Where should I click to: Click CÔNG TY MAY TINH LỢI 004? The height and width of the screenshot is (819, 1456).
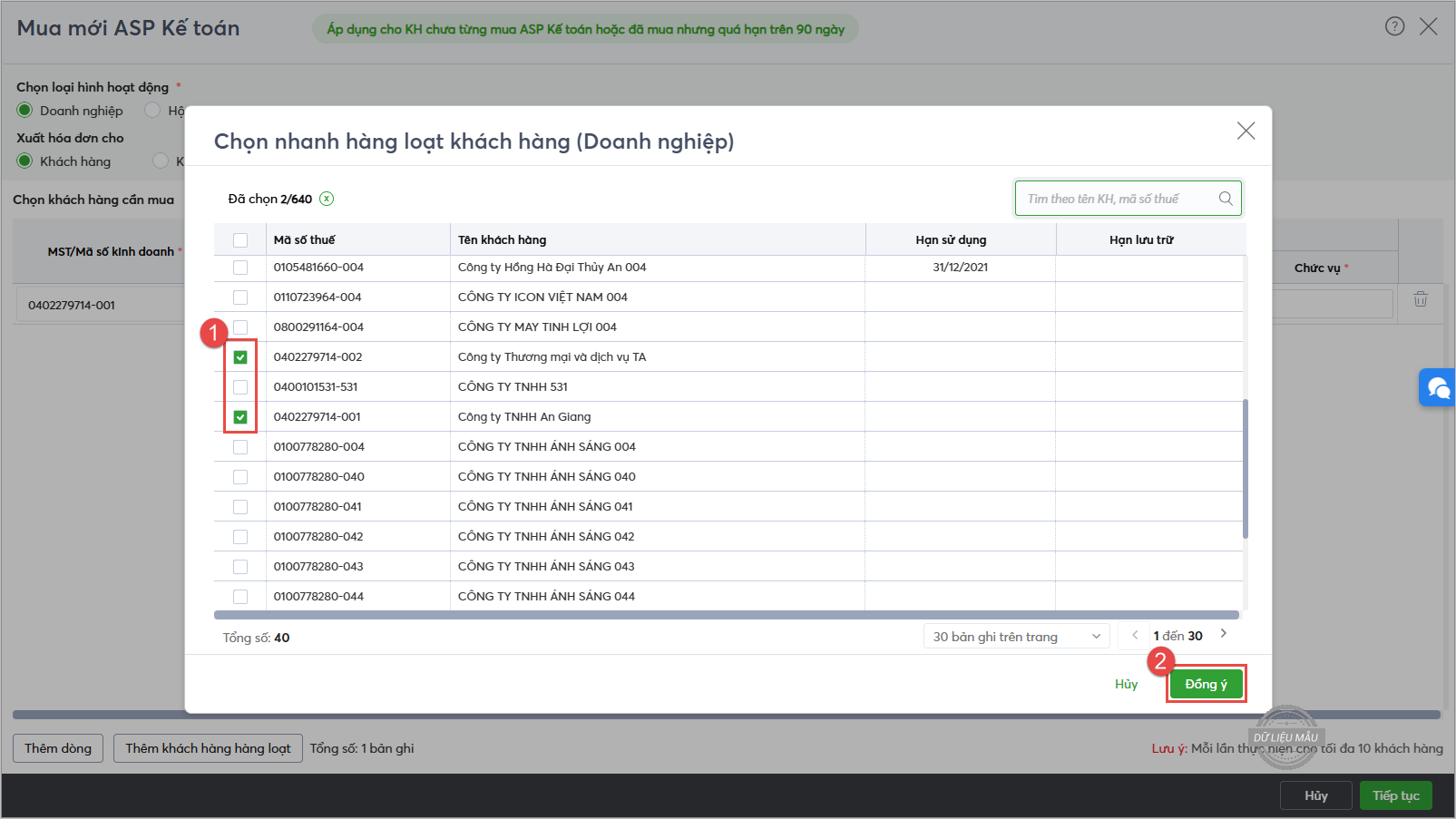tap(537, 327)
